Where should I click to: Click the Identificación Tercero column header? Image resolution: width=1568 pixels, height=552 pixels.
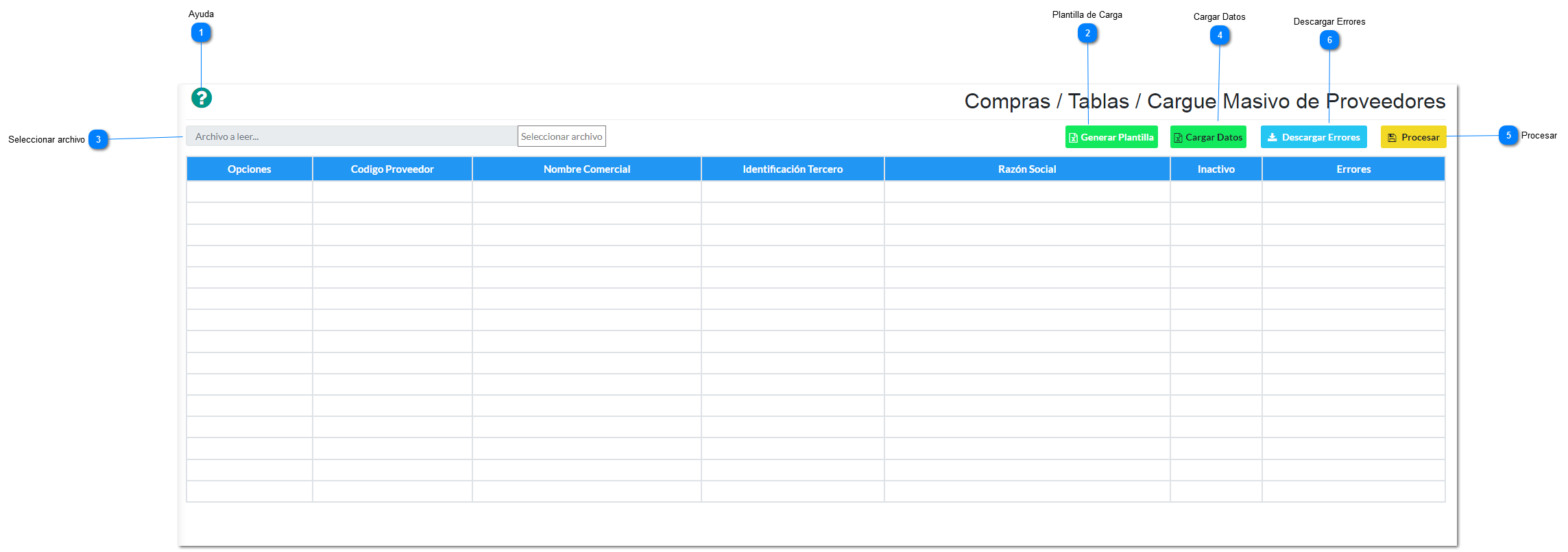click(x=793, y=169)
